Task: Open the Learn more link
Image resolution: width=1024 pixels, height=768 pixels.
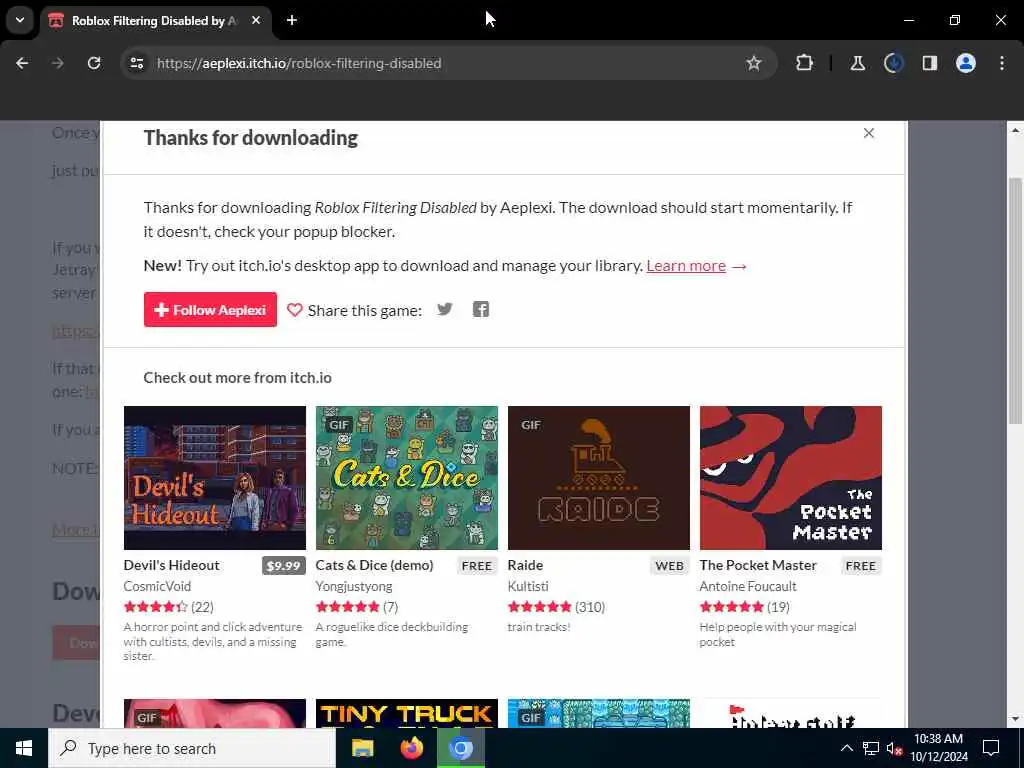Action: (x=686, y=266)
